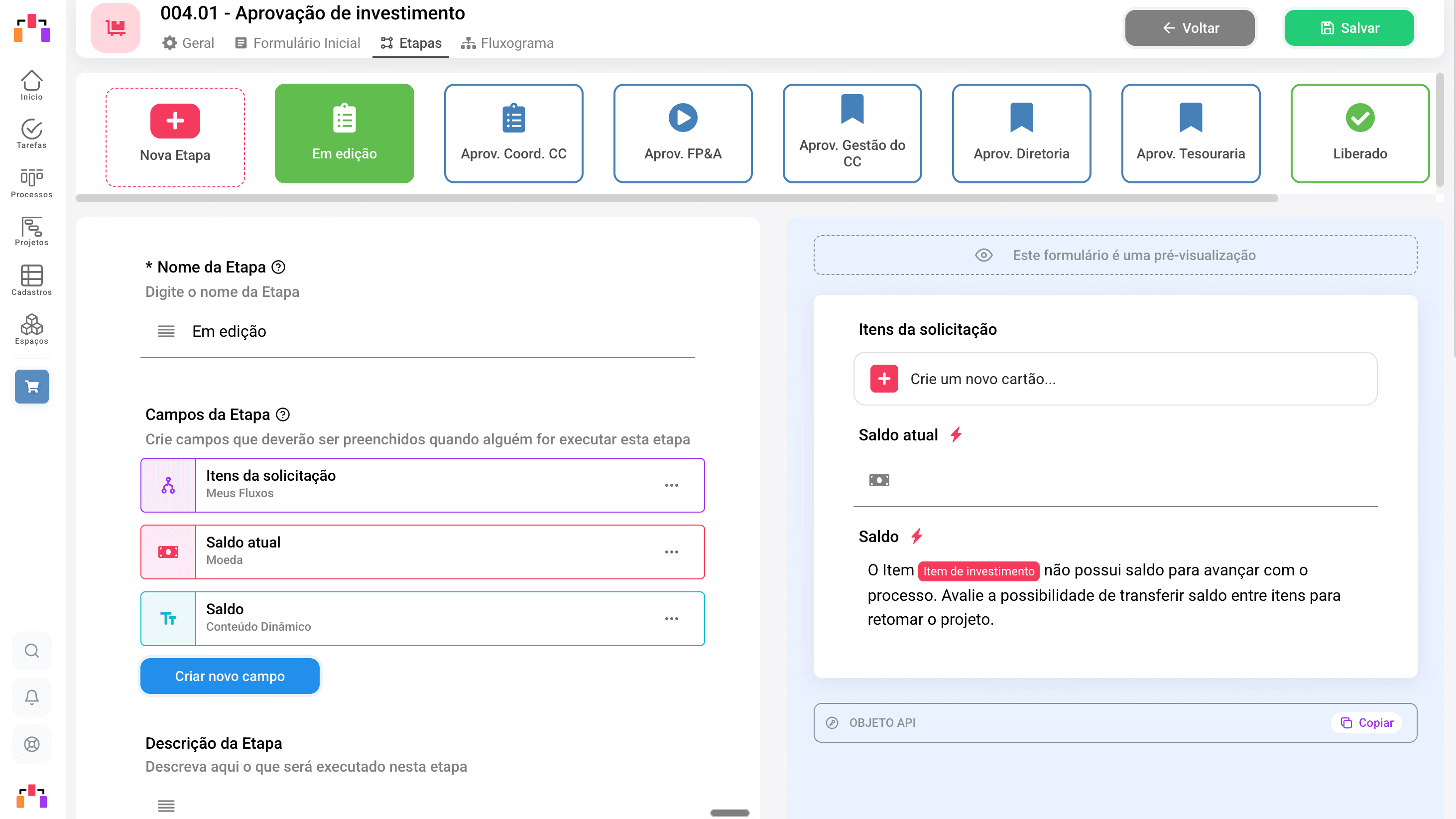
Task: Select the Aprov. Diretoria stage
Action: coord(1021,134)
